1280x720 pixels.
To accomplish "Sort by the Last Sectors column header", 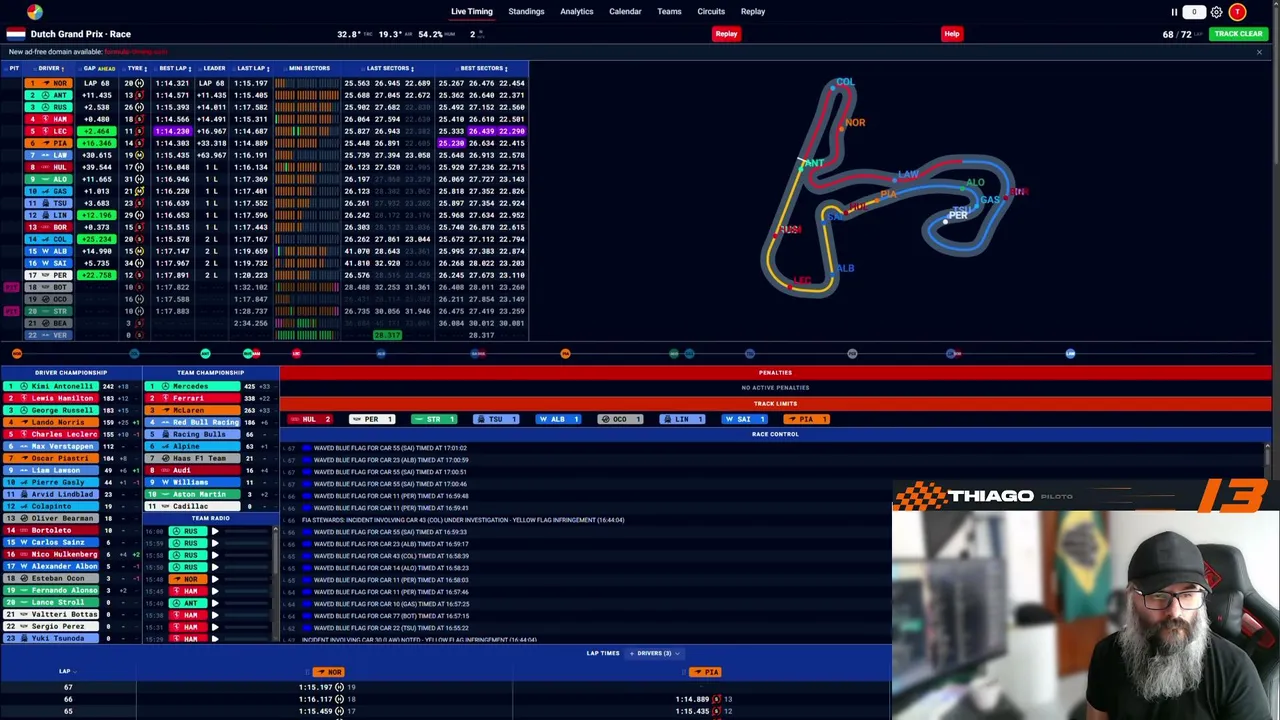I will [389, 68].
